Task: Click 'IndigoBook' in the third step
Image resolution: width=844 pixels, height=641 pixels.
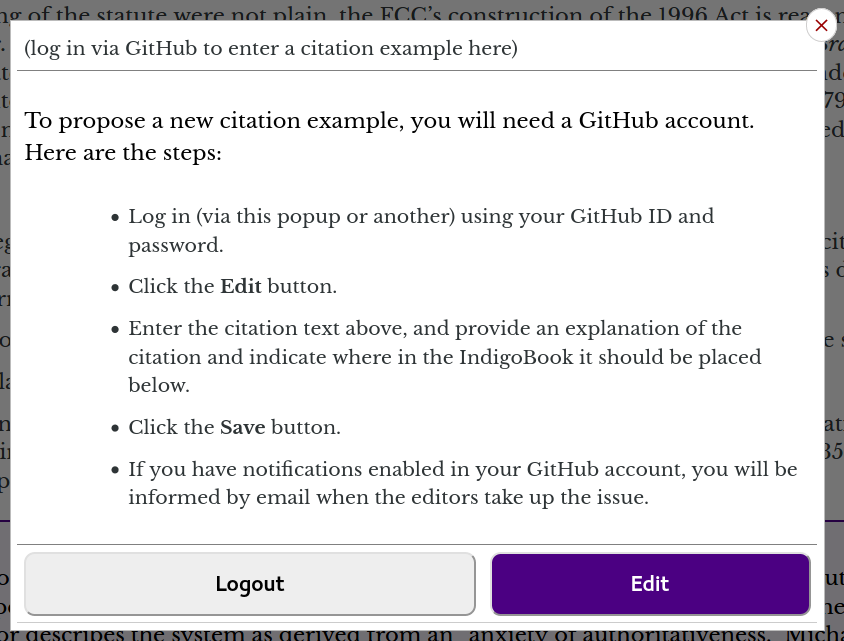Action: pyautogui.click(x=516, y=357)
